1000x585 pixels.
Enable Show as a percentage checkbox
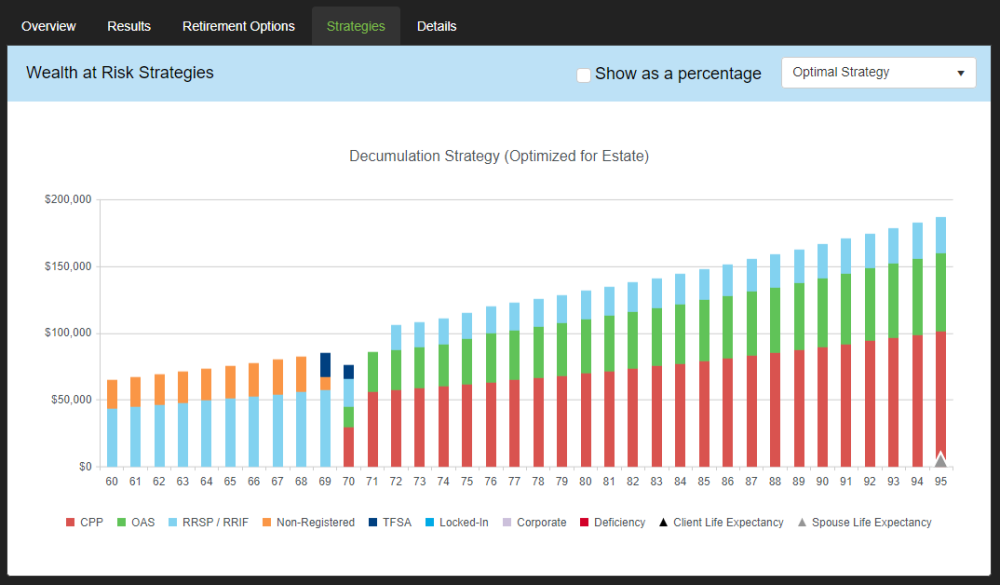584,74
